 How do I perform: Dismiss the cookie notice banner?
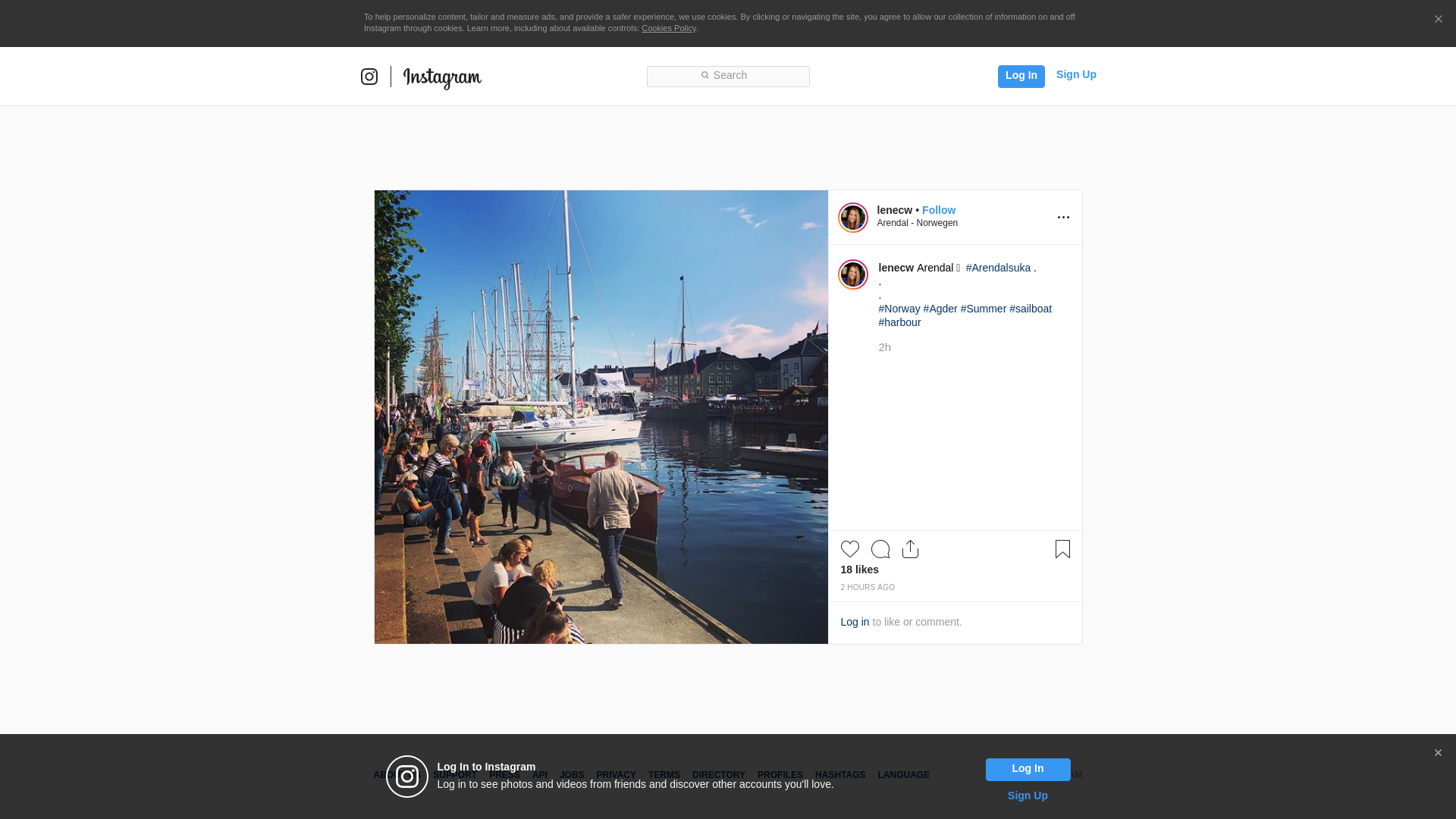(x=1438, y=20)
